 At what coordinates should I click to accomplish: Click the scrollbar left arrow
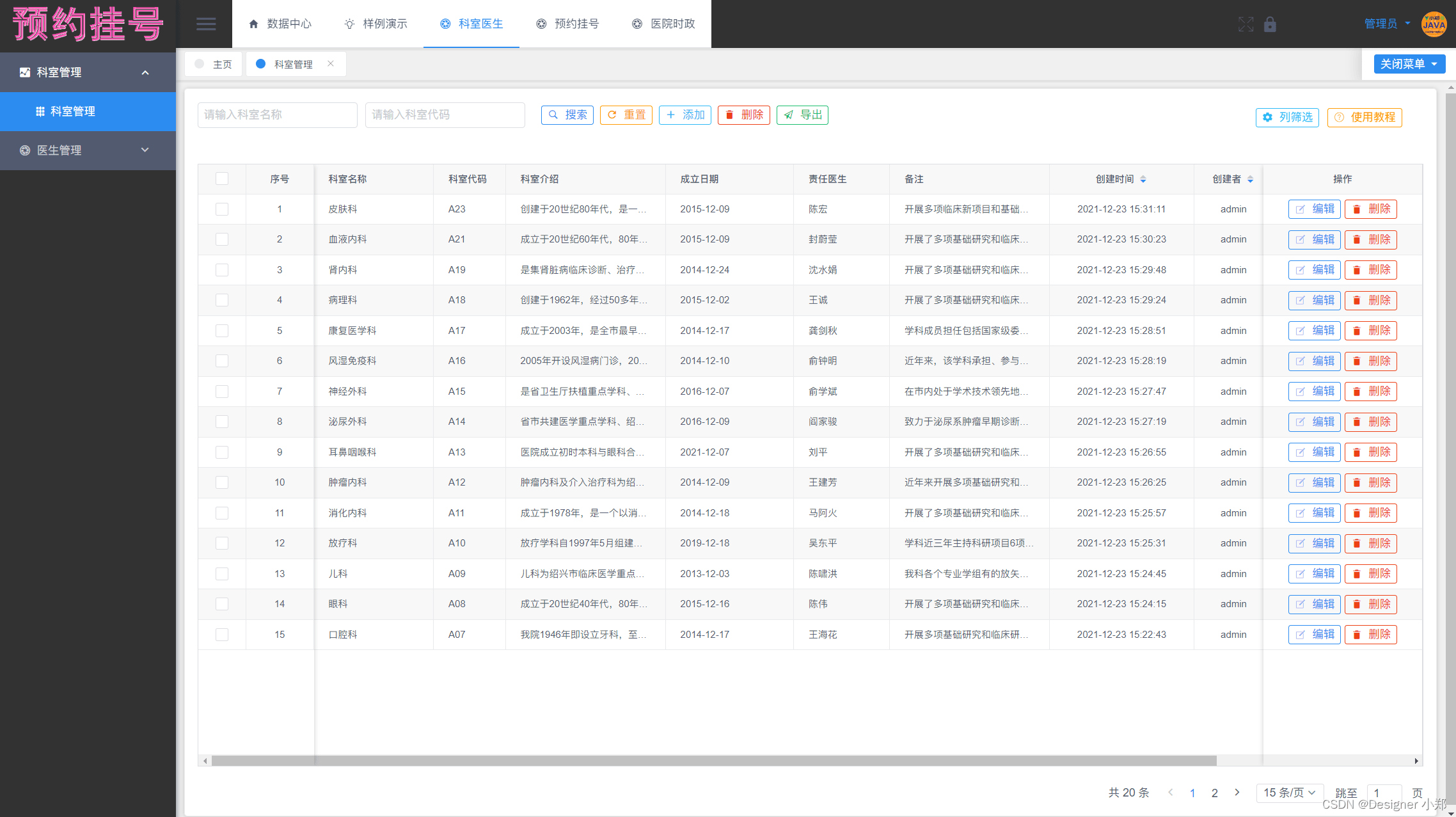click(x=205, y=761)
